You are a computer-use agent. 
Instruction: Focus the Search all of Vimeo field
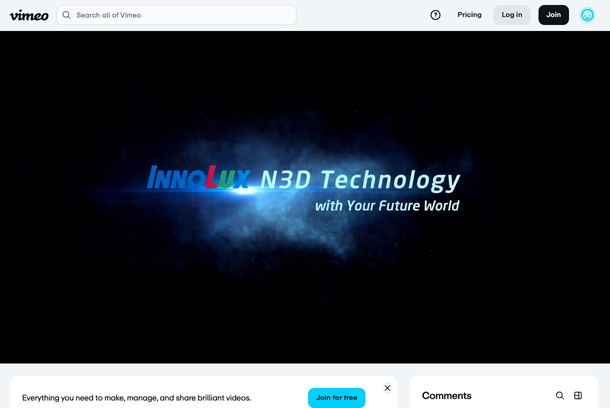click(177, 15)
